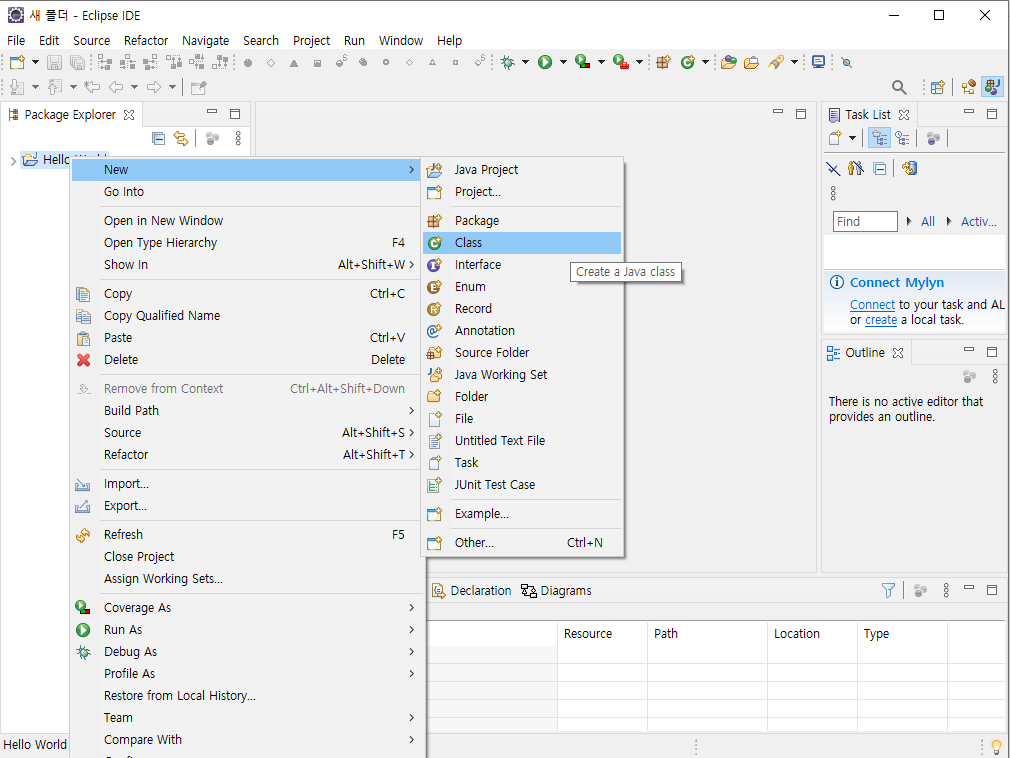Open the Window menu
1010x758 pixels.
(401, 41)
